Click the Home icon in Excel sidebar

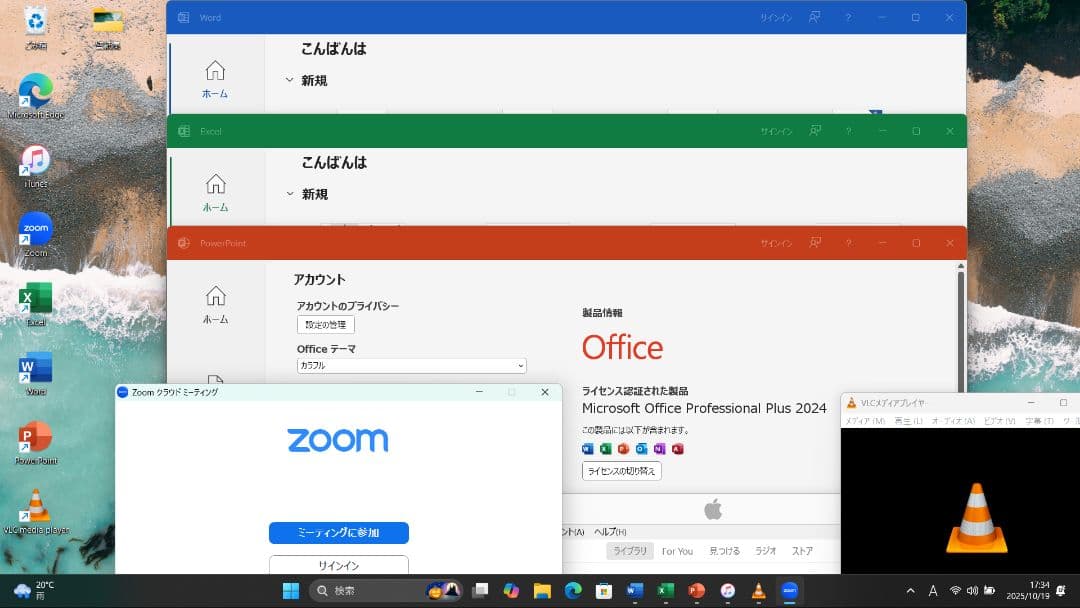pyautogui.click(x=215, y=191)
